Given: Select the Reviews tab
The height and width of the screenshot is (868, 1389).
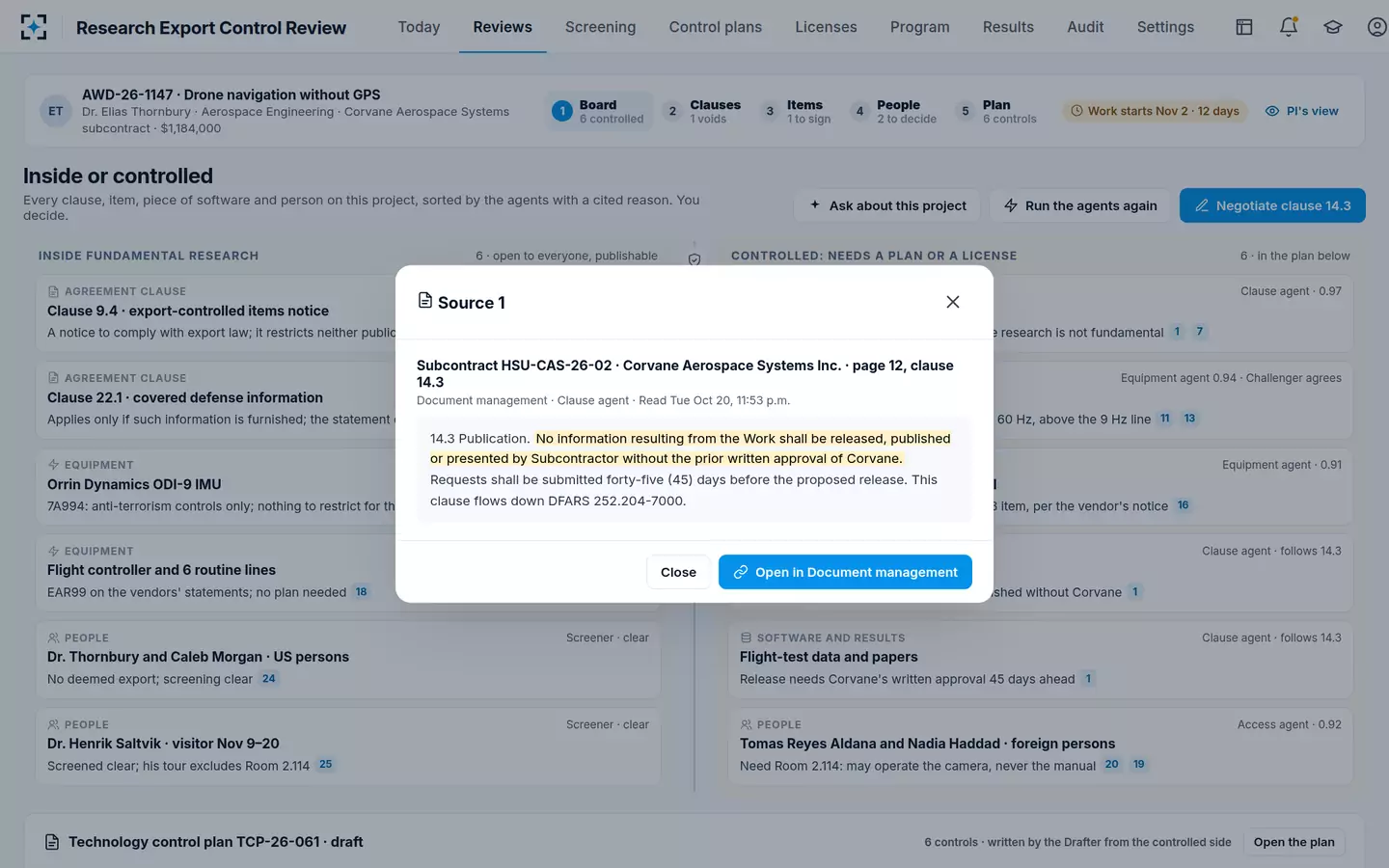Looking at the screenshot, I should [503, 27].
